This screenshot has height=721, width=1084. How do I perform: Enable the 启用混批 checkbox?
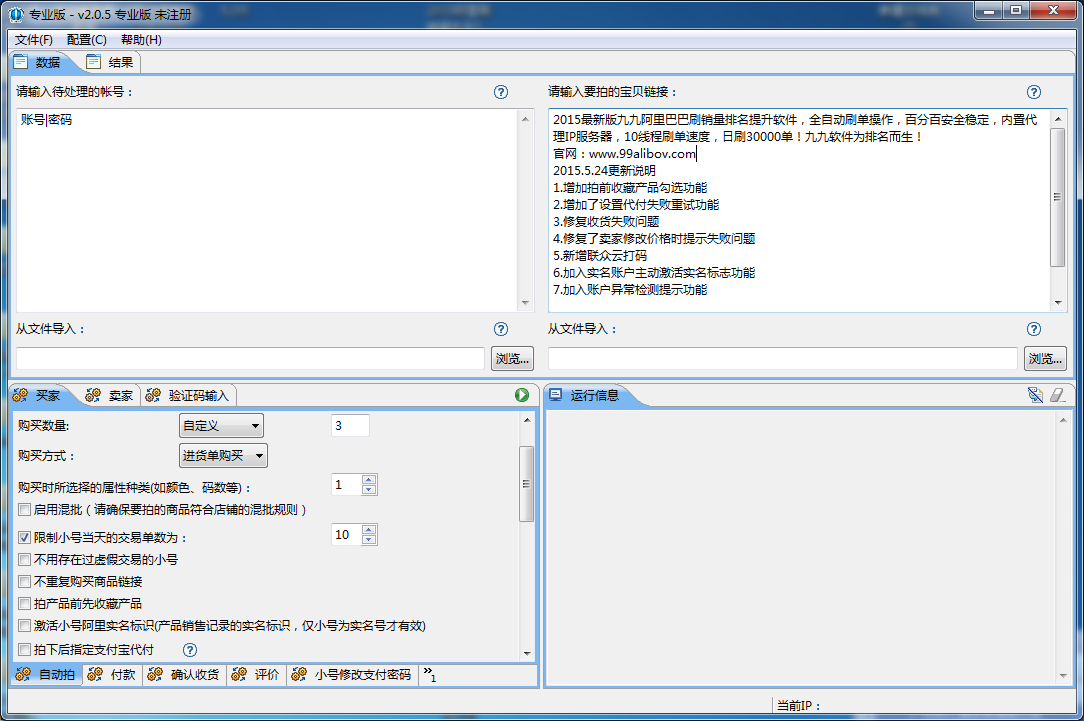click(25, 510)
